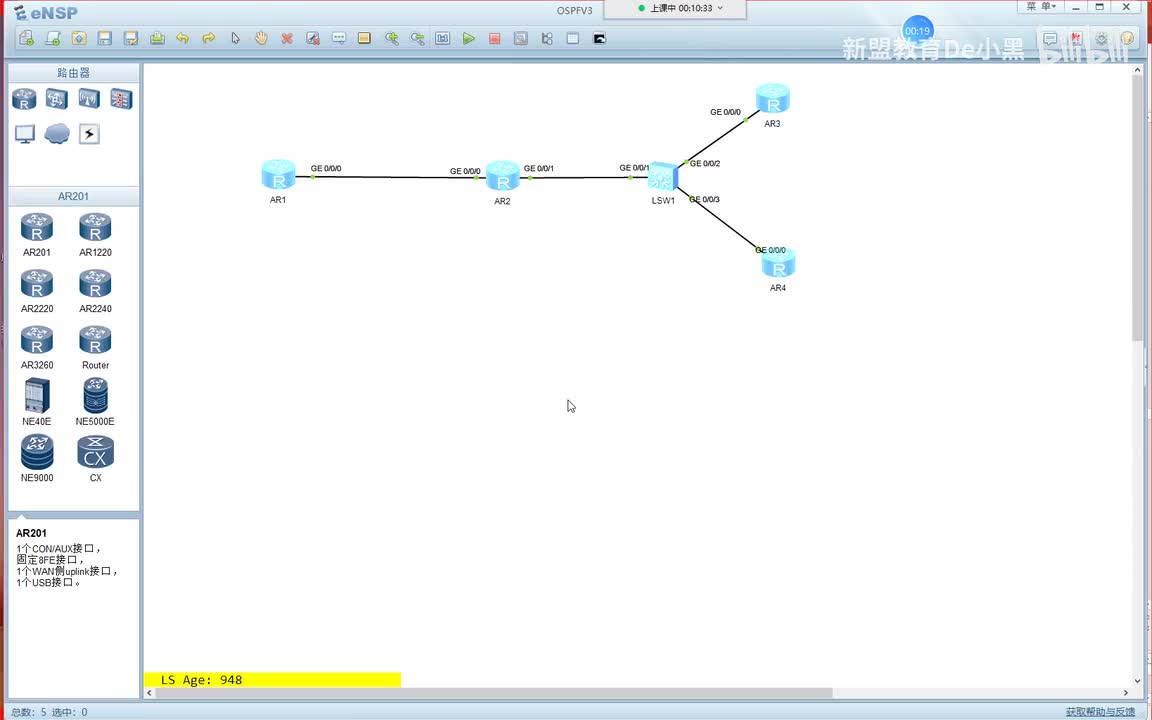The image size is (1152, 720).
Task: Open the help lightbulb icon
Action: point(1128,38)
